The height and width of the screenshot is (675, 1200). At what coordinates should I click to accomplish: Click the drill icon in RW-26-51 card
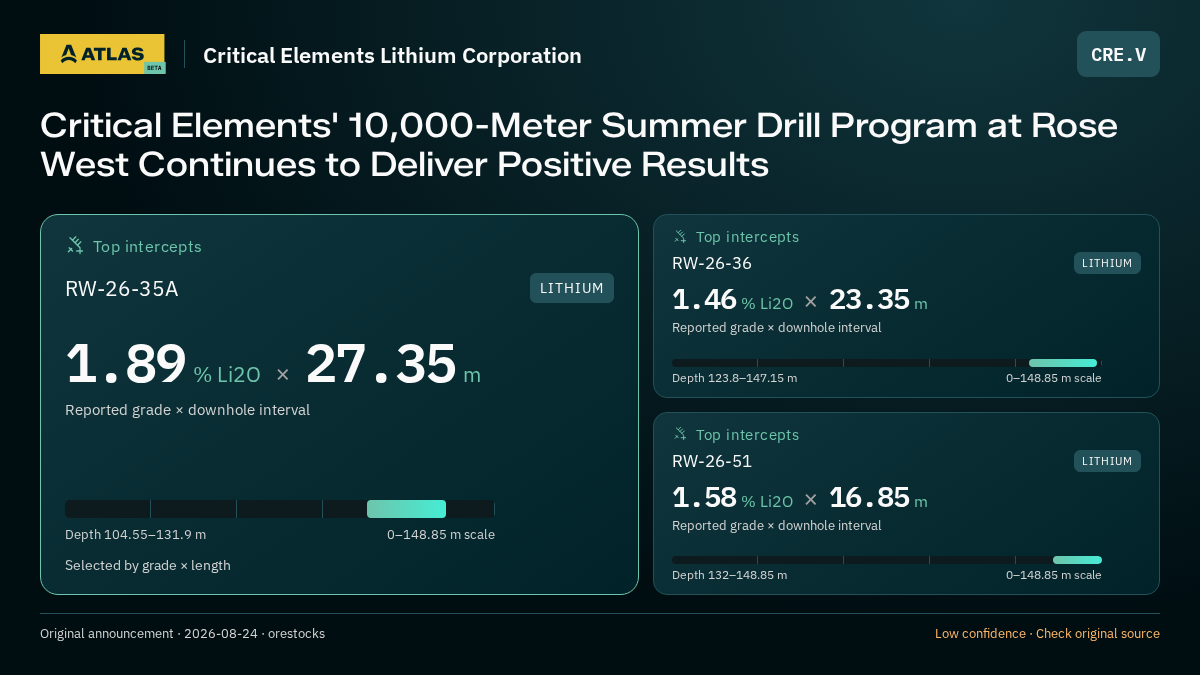(680, 435)
